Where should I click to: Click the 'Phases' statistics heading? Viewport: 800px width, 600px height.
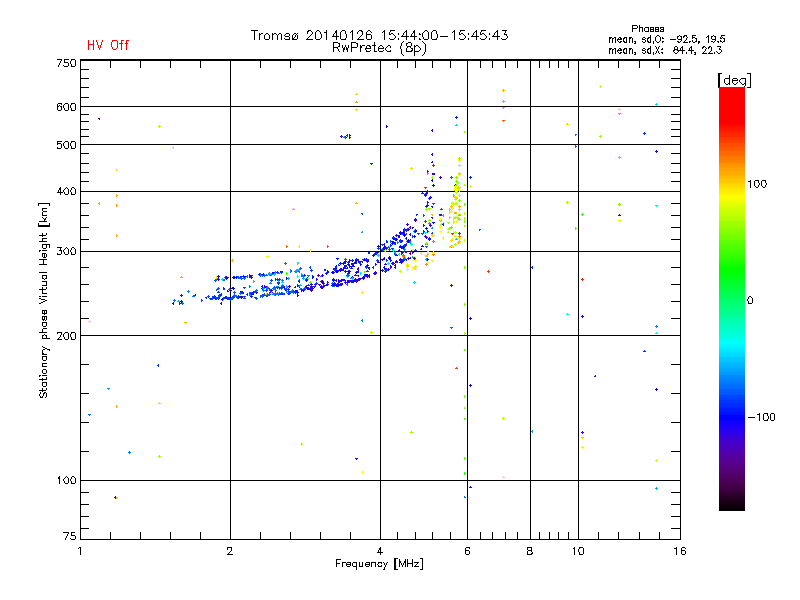coord(647,29)
